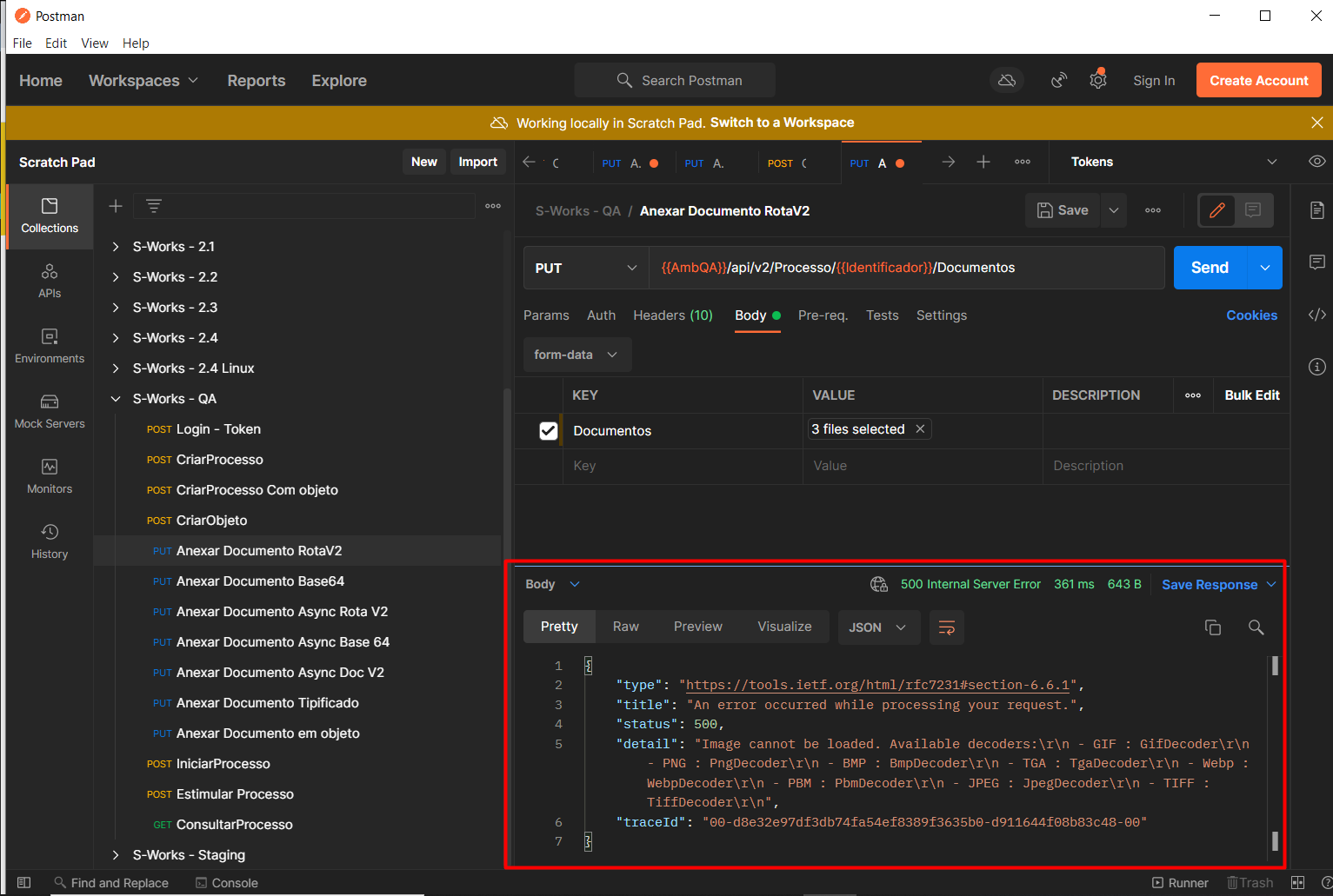Open the form-data body type dropdown
Screen dimensions: 1333x896
point(577,355)
